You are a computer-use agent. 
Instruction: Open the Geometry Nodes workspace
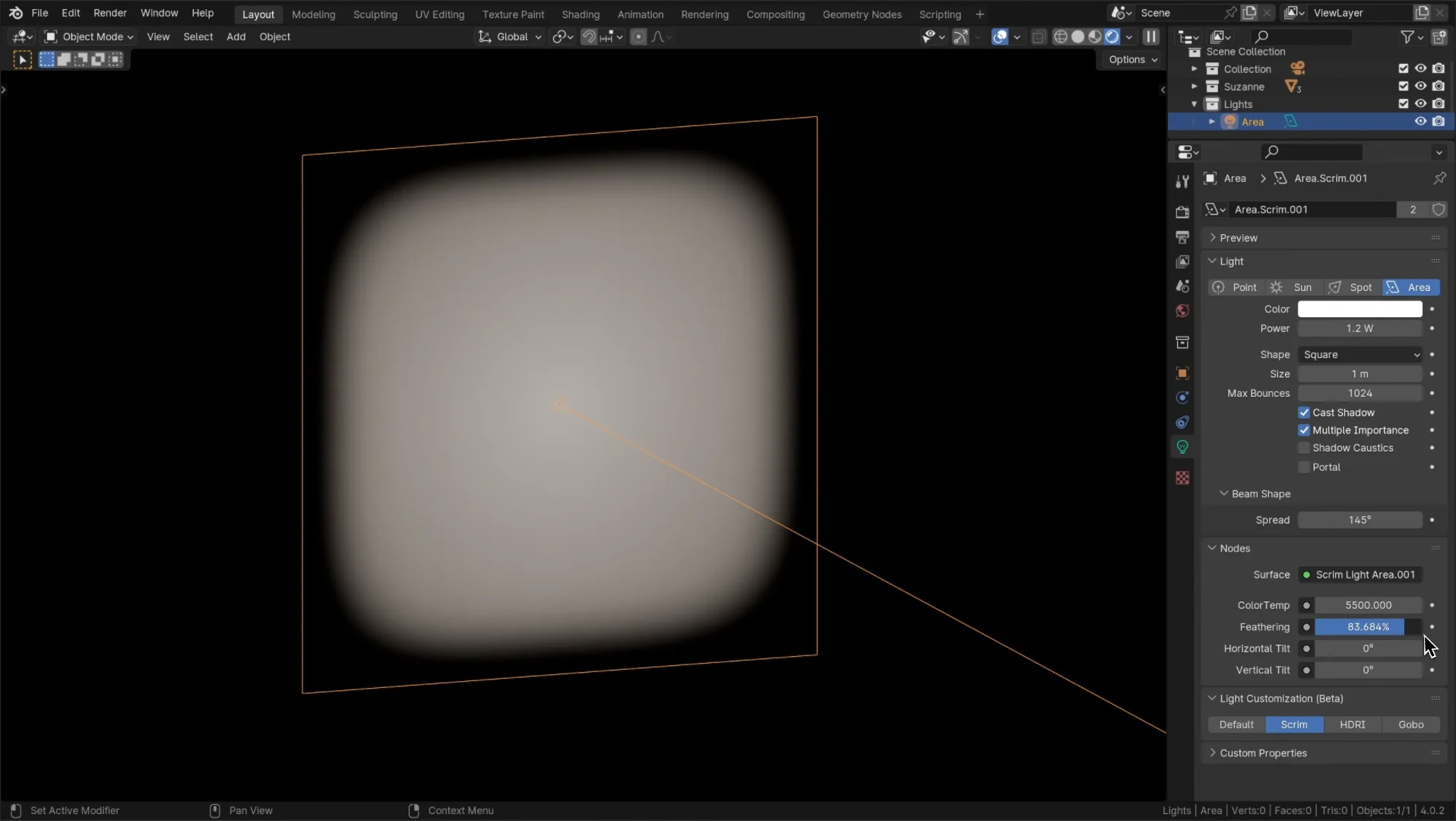pos(862,14)
